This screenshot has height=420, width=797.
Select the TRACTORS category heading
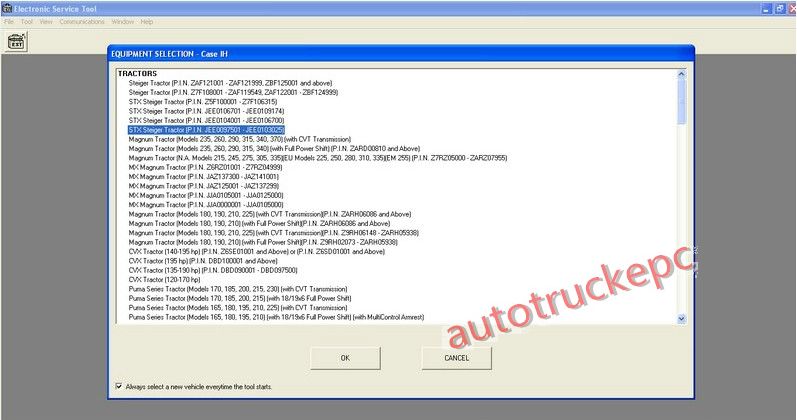click(x=137, y=74)
